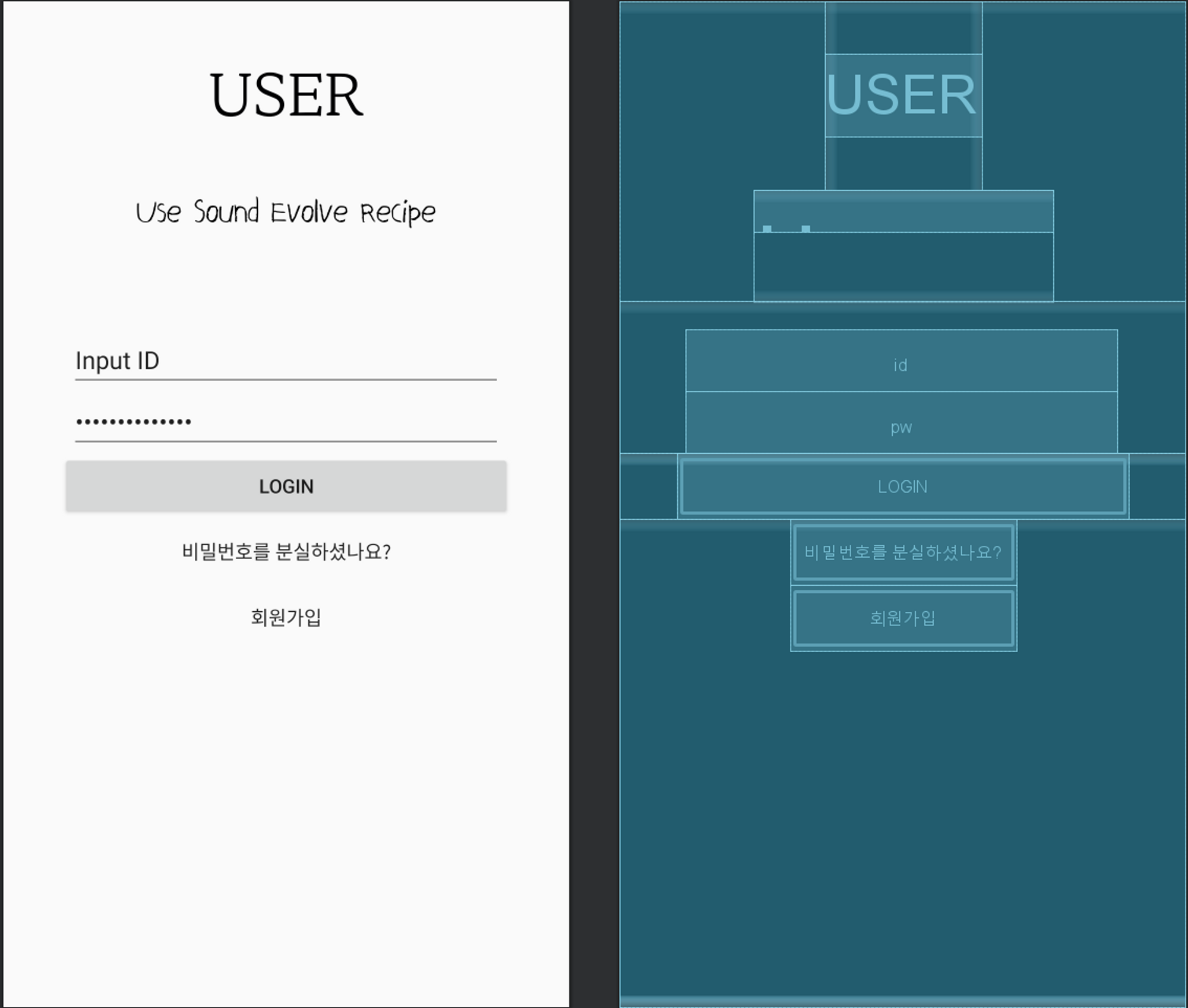Select the id EditText in blueprint view
This screenshot has height=1008, width=1188.
(x=901, y=361)
